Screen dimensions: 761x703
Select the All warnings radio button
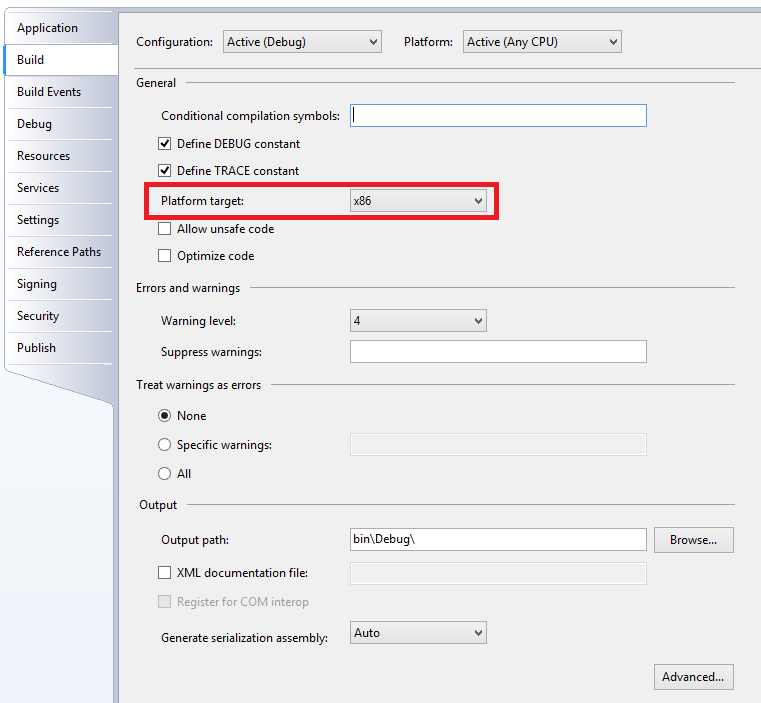click(x=165, y=474)
